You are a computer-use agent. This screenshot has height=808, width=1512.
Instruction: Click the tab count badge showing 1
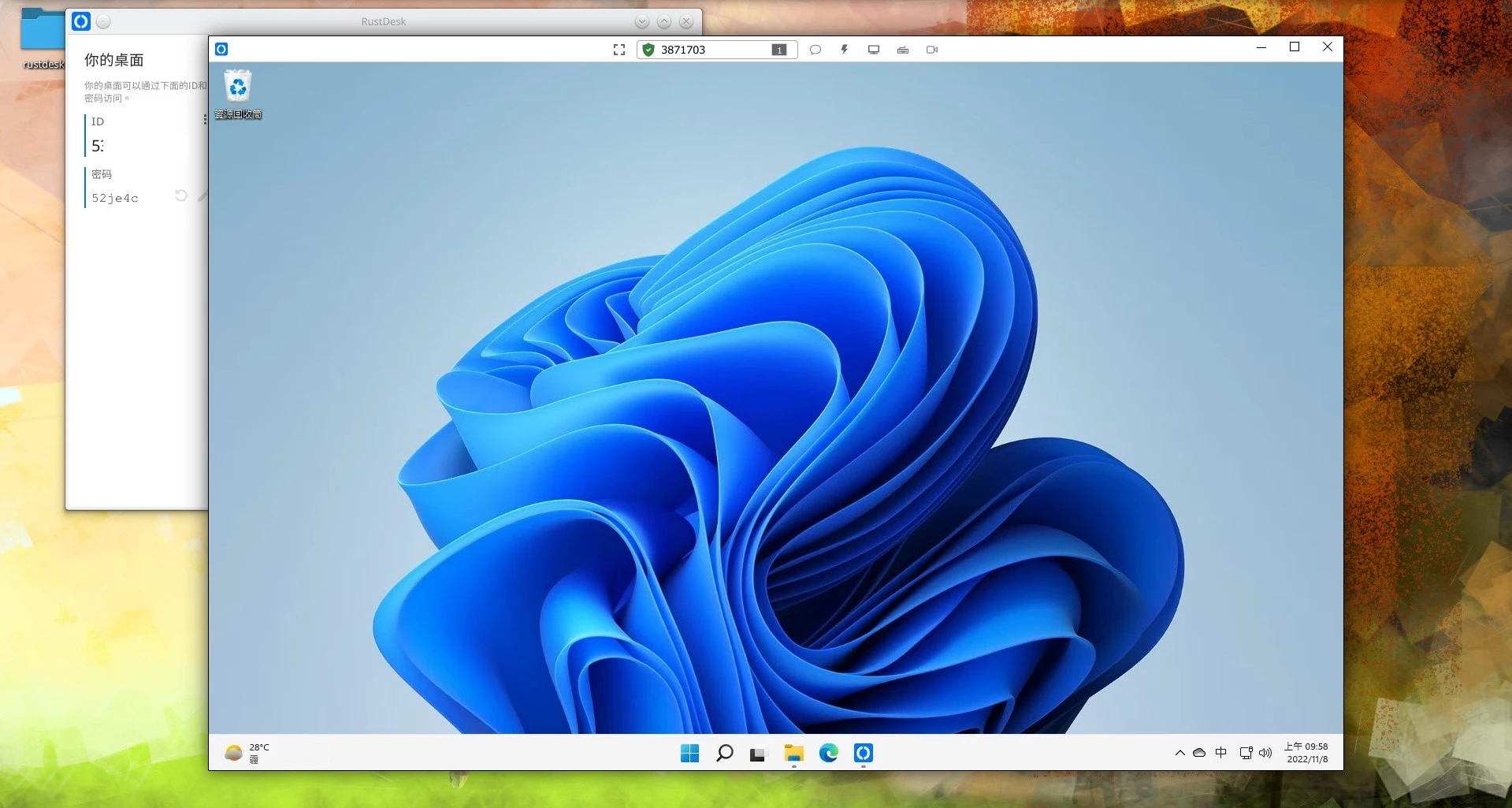779,50
